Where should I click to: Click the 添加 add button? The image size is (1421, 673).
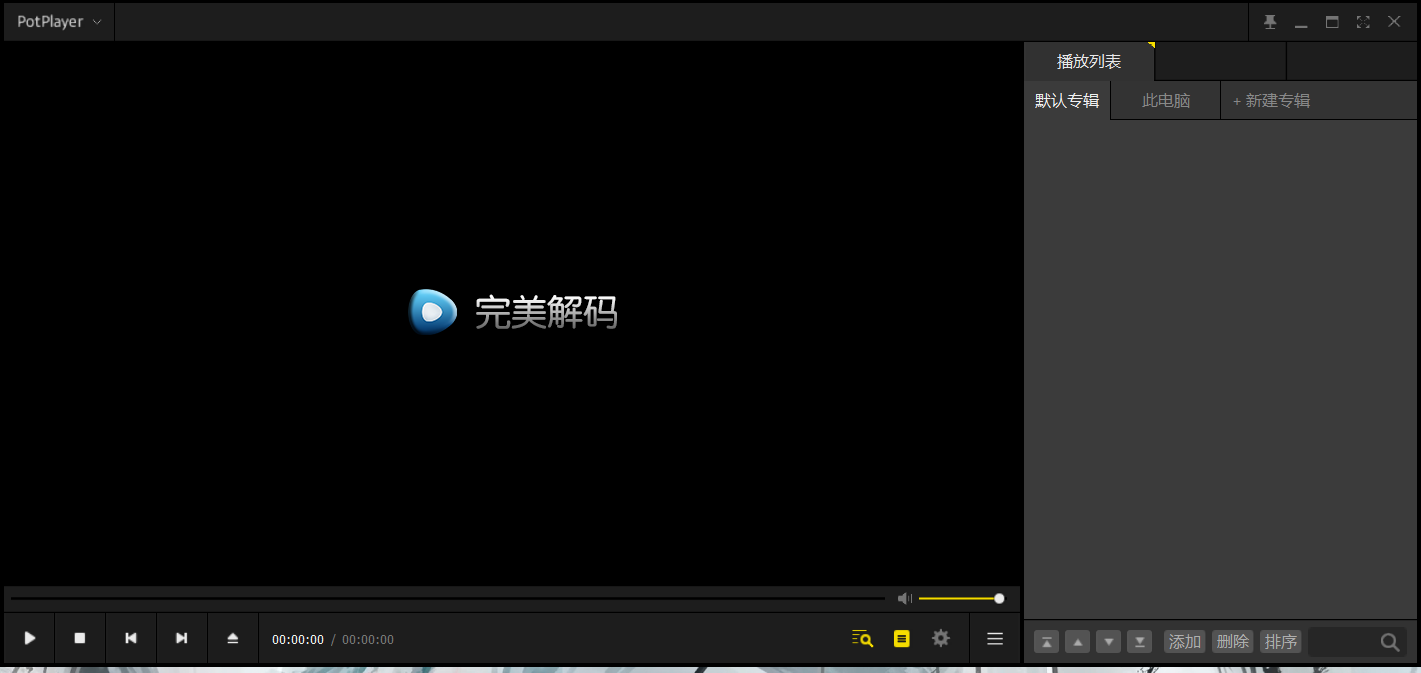pyautogui.click(x=1184, y=641)
